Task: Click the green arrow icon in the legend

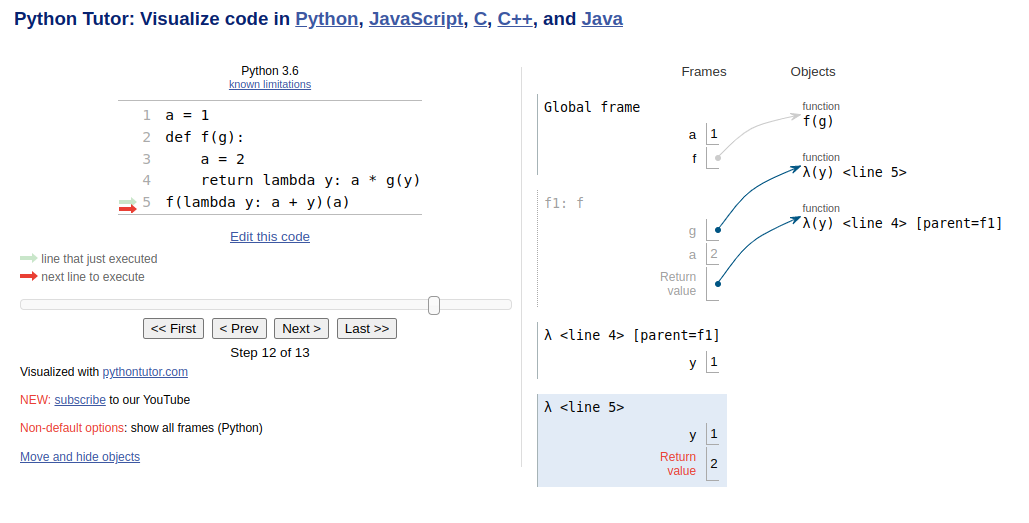Action: [x=28, y=258]
